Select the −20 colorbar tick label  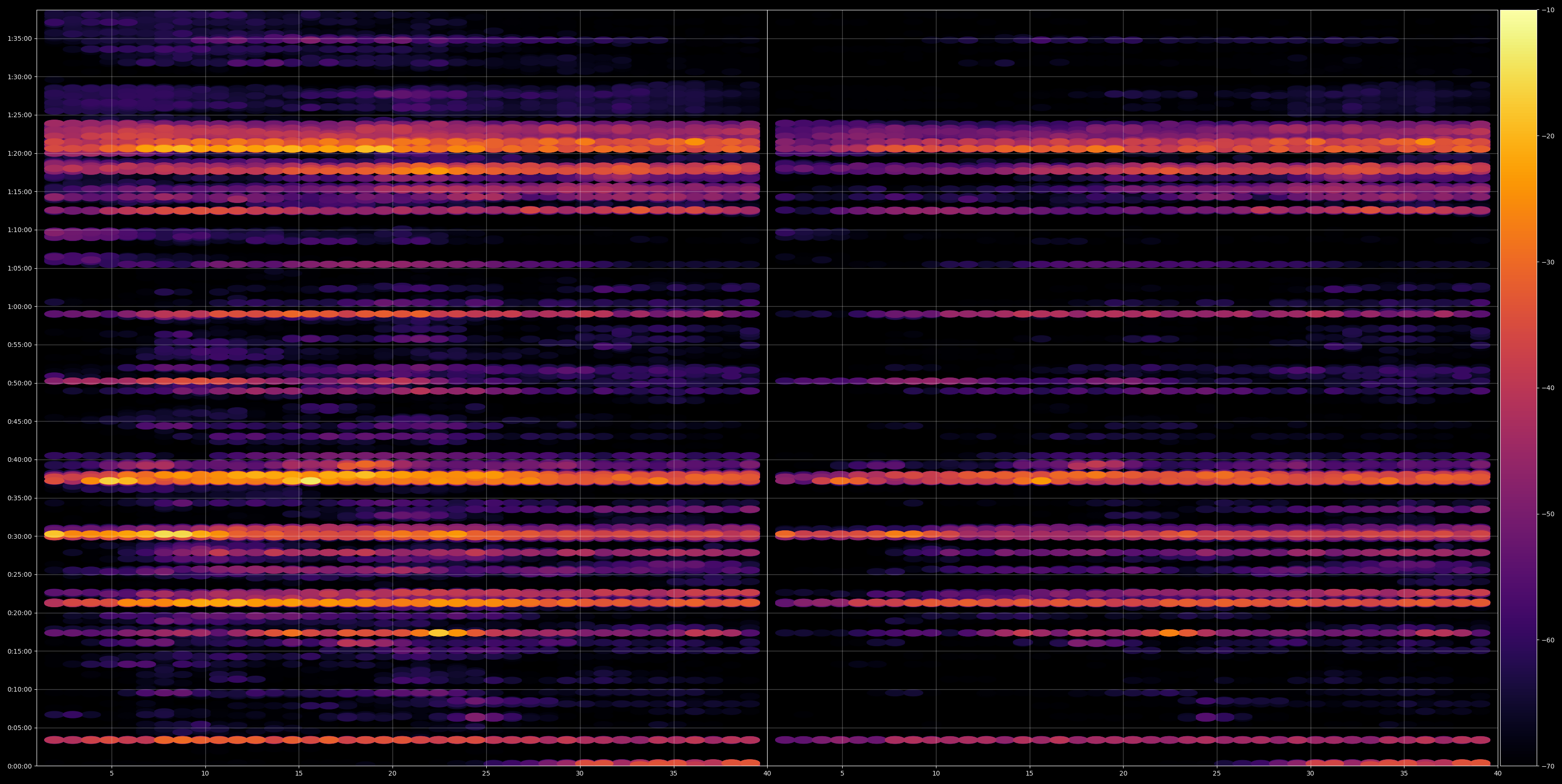[1548, 136]
